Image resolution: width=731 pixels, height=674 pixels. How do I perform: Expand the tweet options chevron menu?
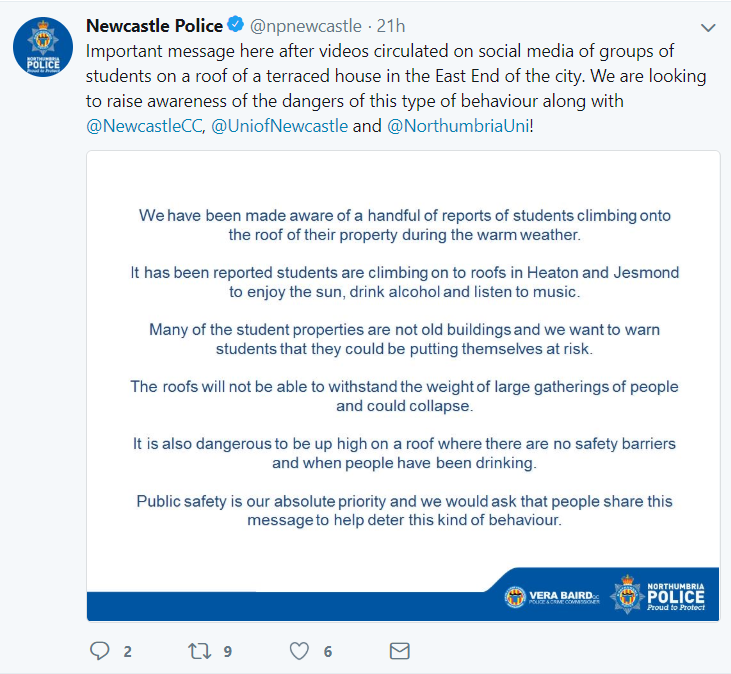708,27
